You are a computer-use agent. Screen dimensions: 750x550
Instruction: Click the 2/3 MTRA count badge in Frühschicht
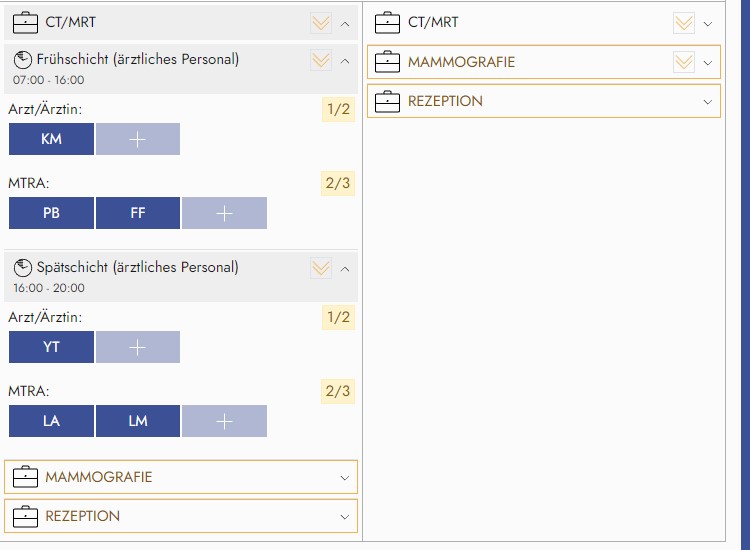coord(338,183)
